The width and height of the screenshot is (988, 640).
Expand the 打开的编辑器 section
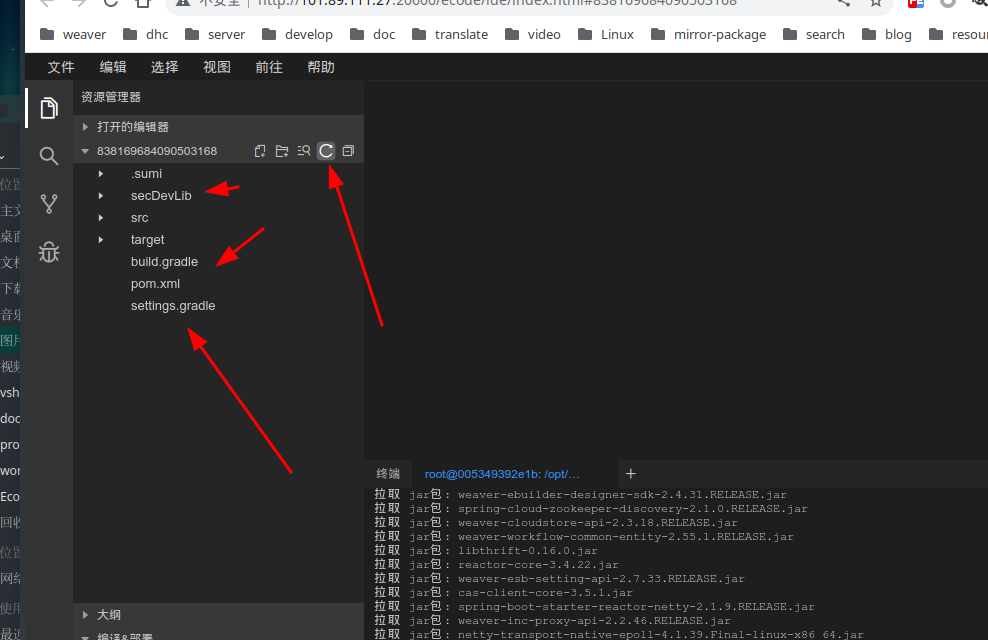coord(218,127)
